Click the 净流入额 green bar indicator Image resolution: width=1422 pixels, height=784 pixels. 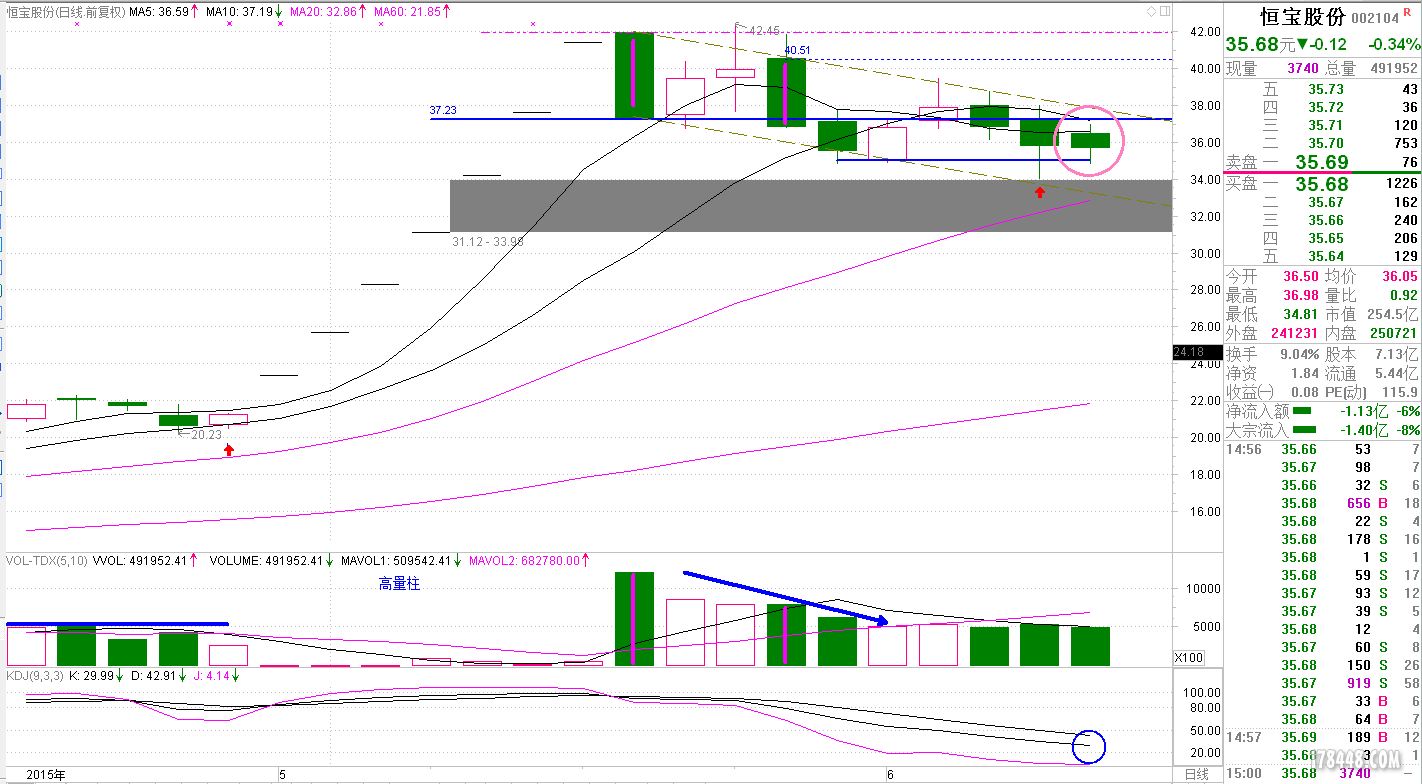click(1303, 411)
